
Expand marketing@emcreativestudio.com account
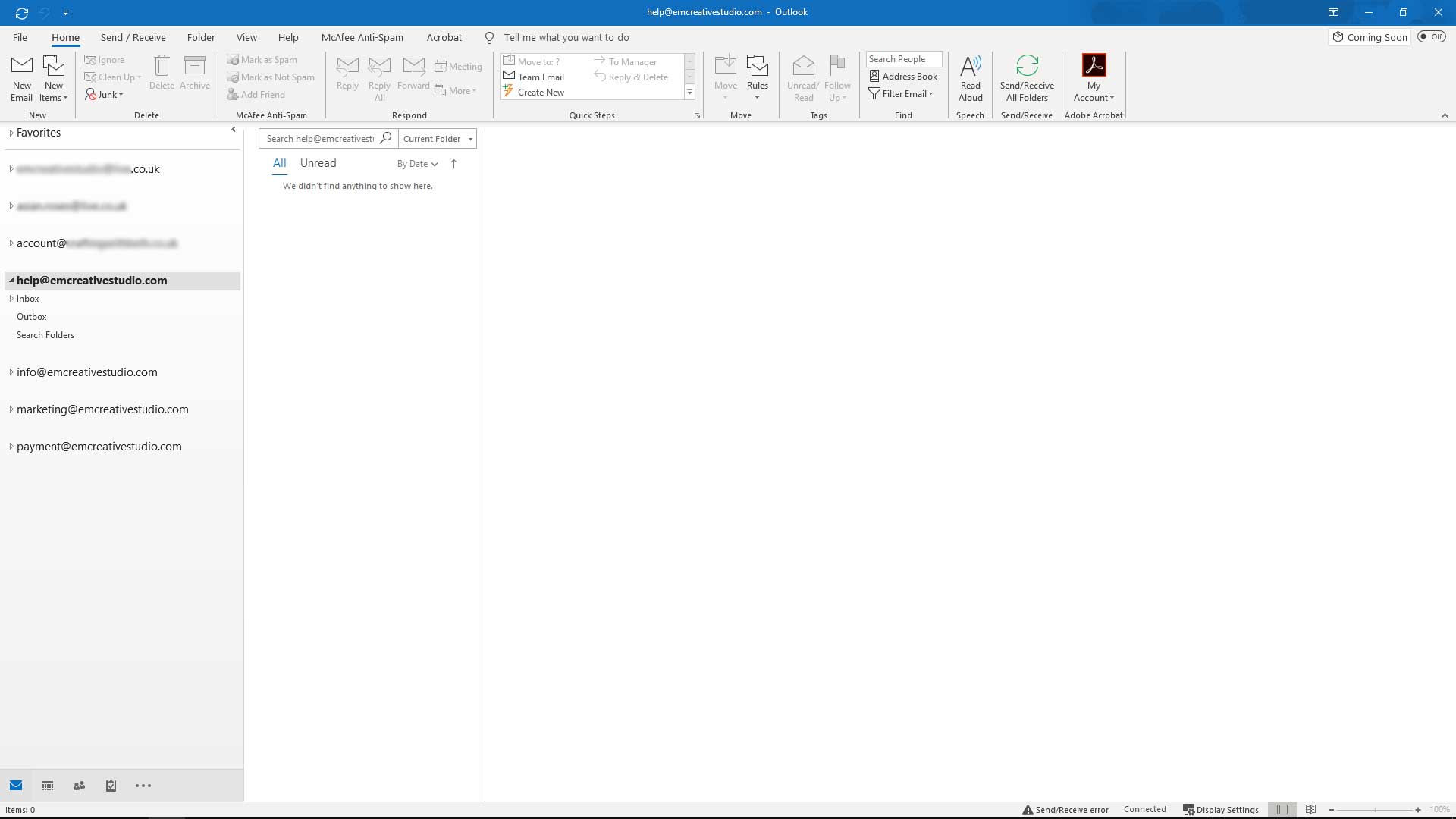(x=11, y=409)
